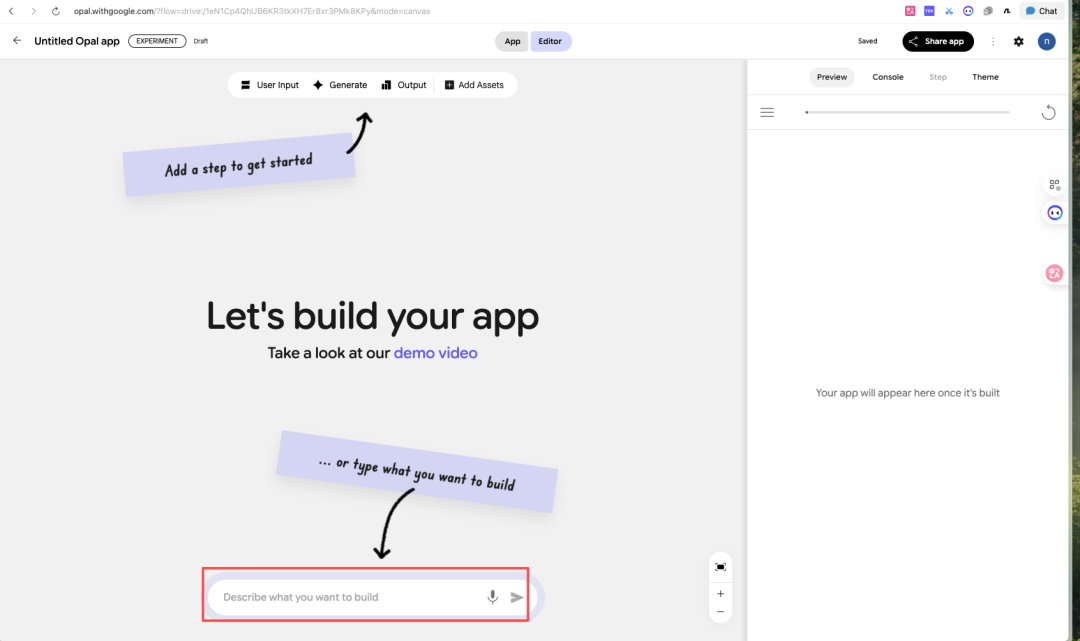Zoom in the canvas with the plus icon
1080x641 pixels.
[x=720, y=593]
